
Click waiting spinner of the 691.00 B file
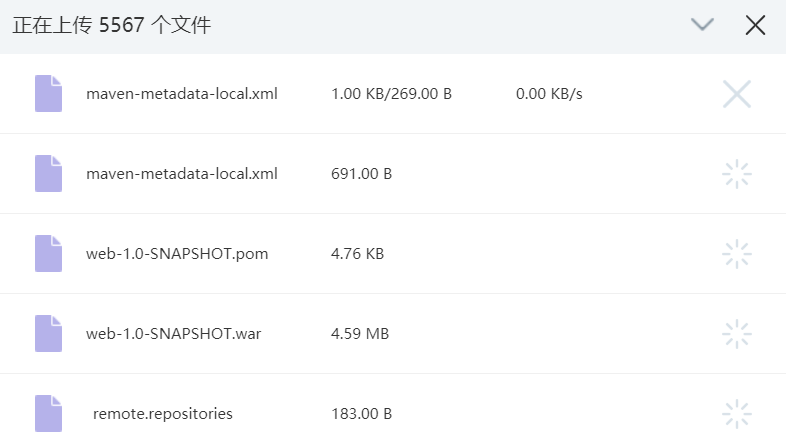[737, 174]
